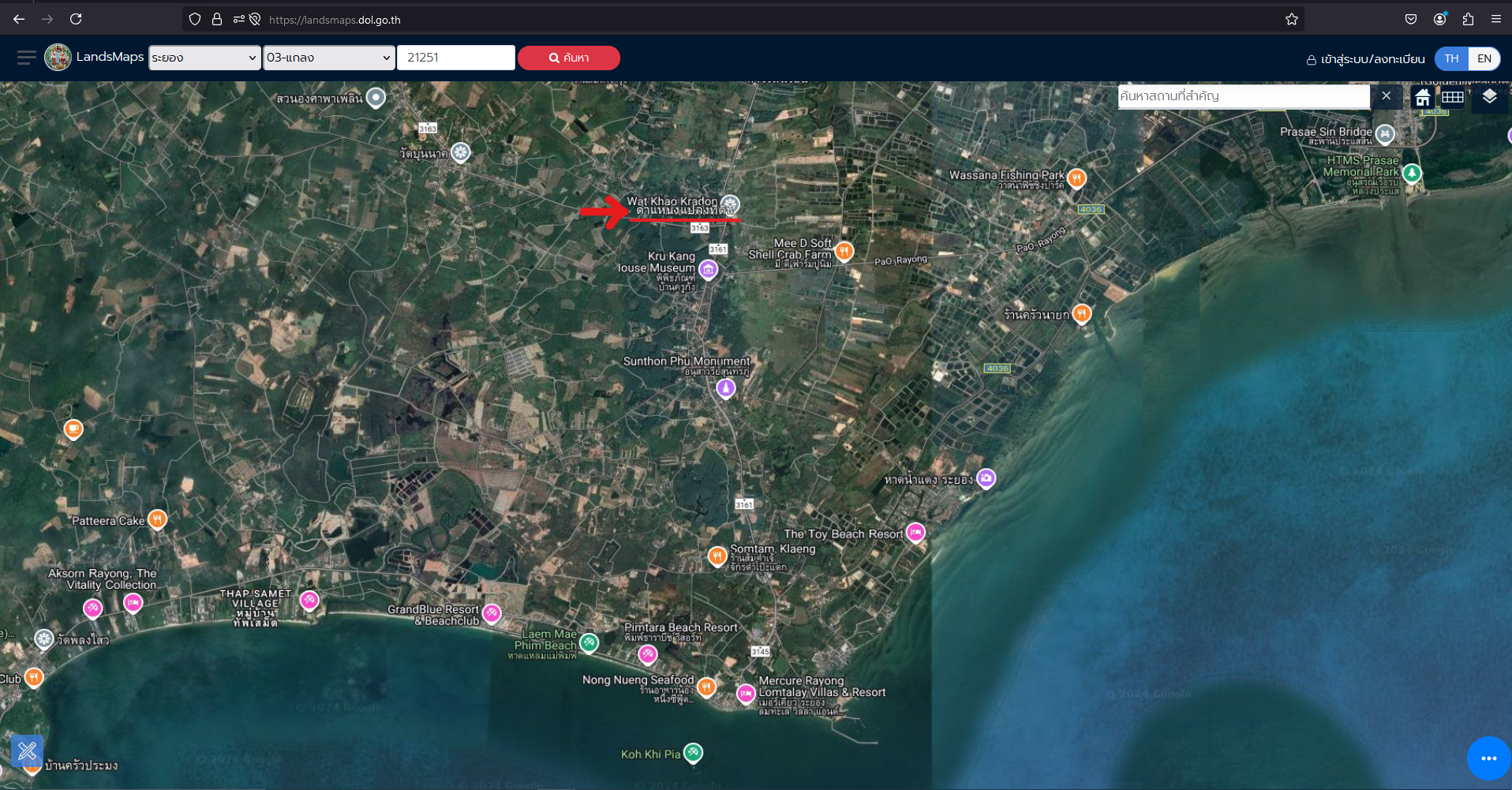Open the grid table tool icon
The height and width of the screenshot is (790, 1512).
(x=1452, y=97)
